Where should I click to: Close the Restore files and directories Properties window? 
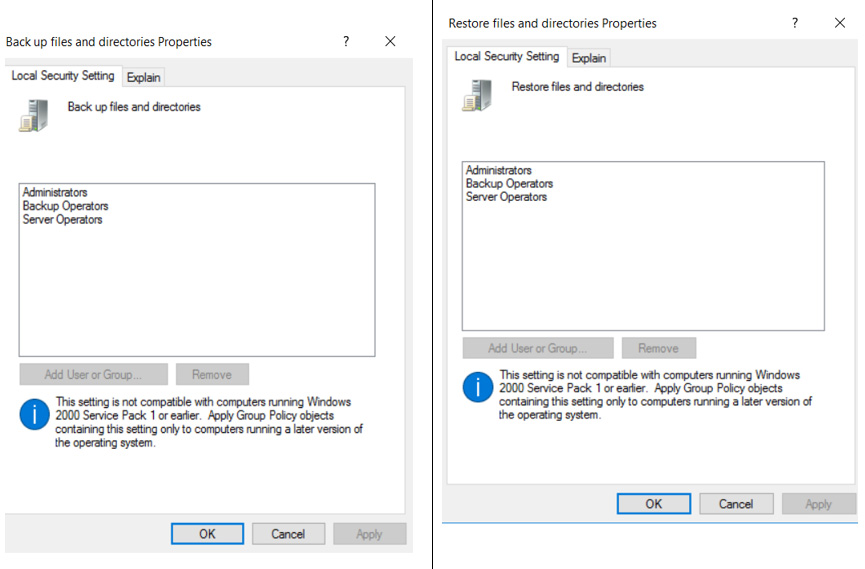[840, 23]
